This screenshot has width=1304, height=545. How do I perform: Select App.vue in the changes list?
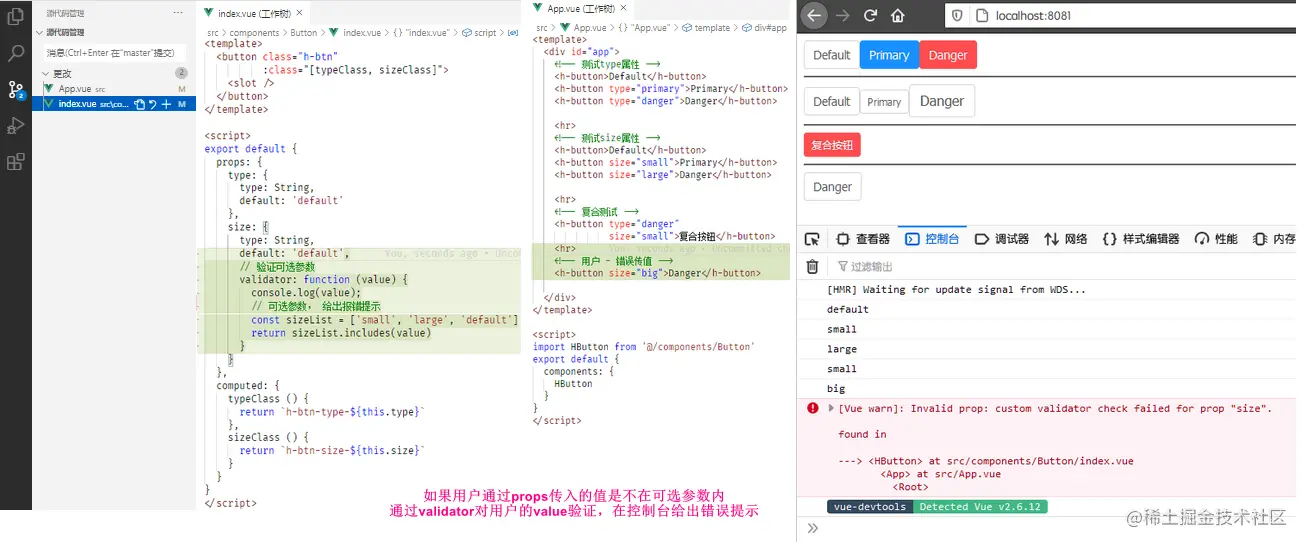point(114,89)
